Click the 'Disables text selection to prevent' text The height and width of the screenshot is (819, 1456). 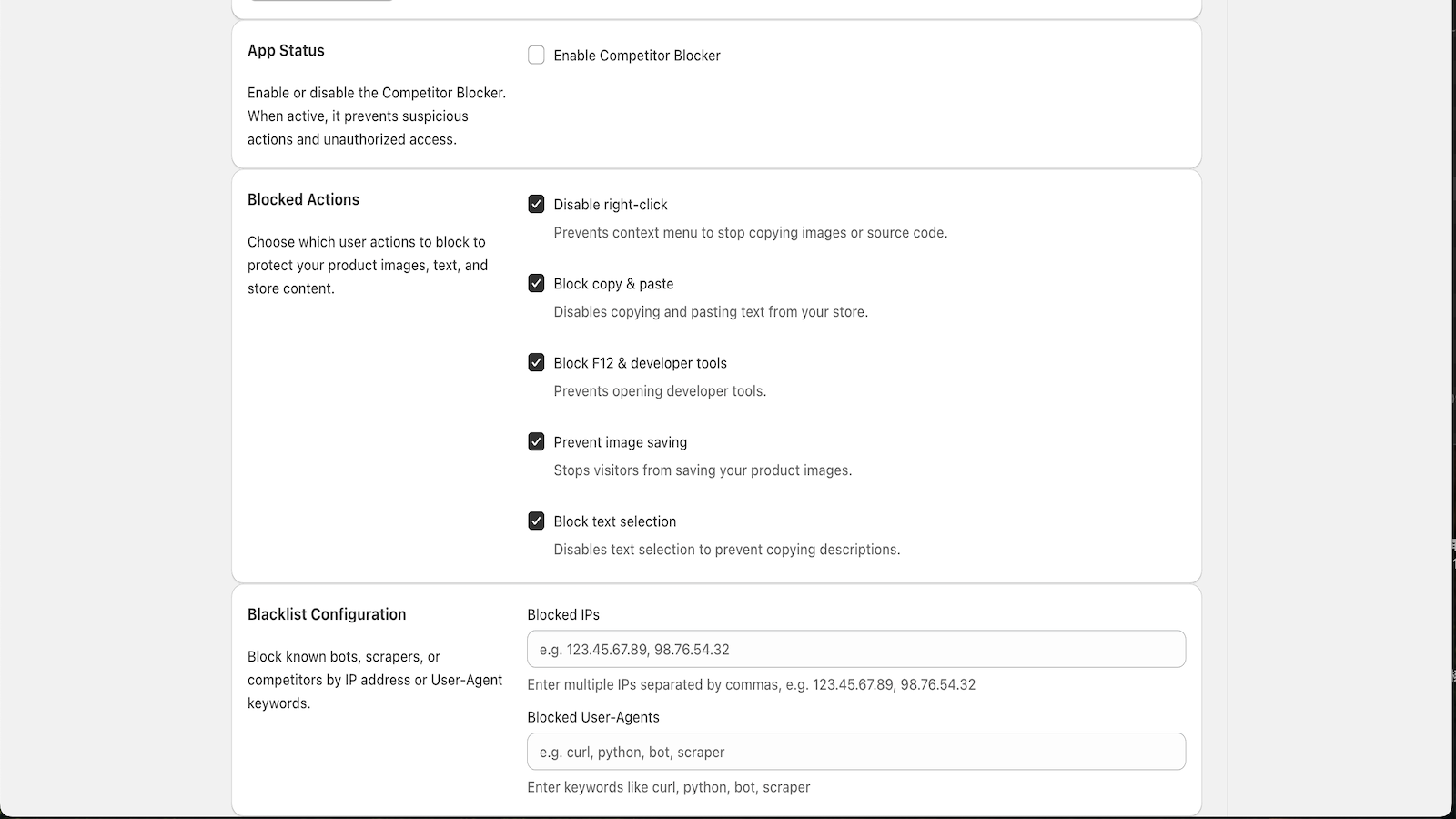coord(727,549)
